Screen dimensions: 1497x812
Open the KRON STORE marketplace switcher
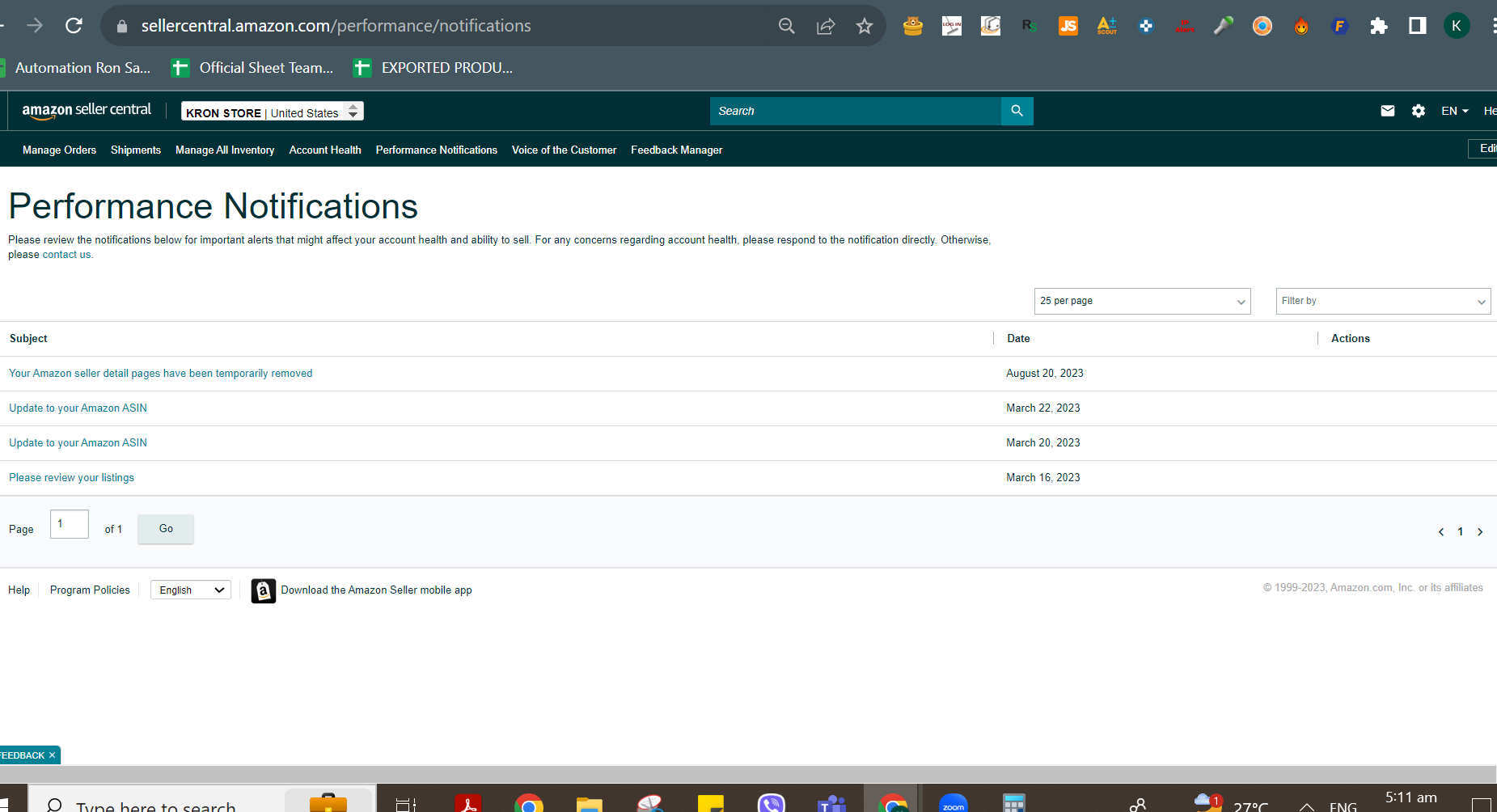pyautogui.click(x=273, y=112)
